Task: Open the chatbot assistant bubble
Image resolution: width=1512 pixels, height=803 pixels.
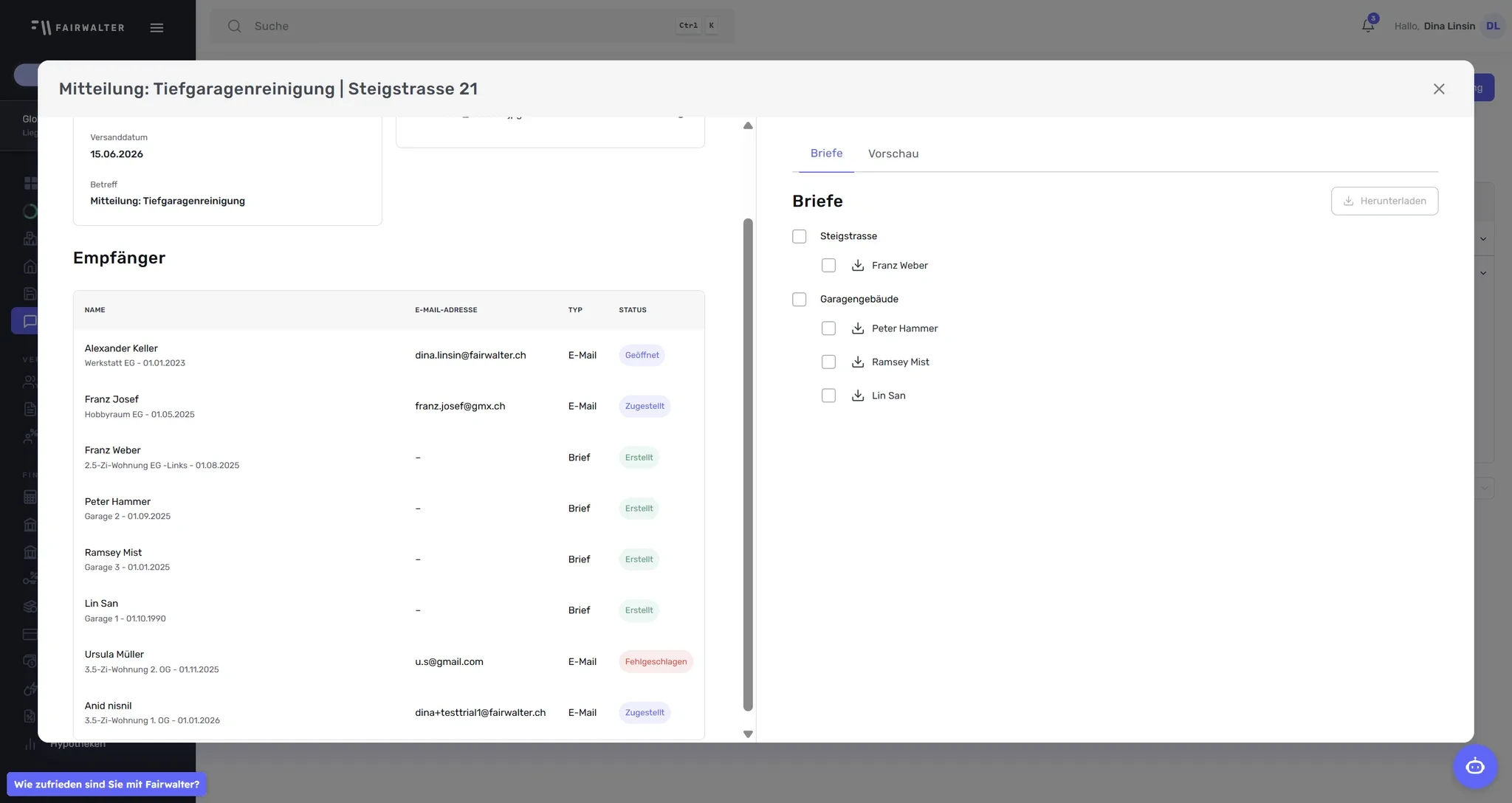Action: [1474, 766]
